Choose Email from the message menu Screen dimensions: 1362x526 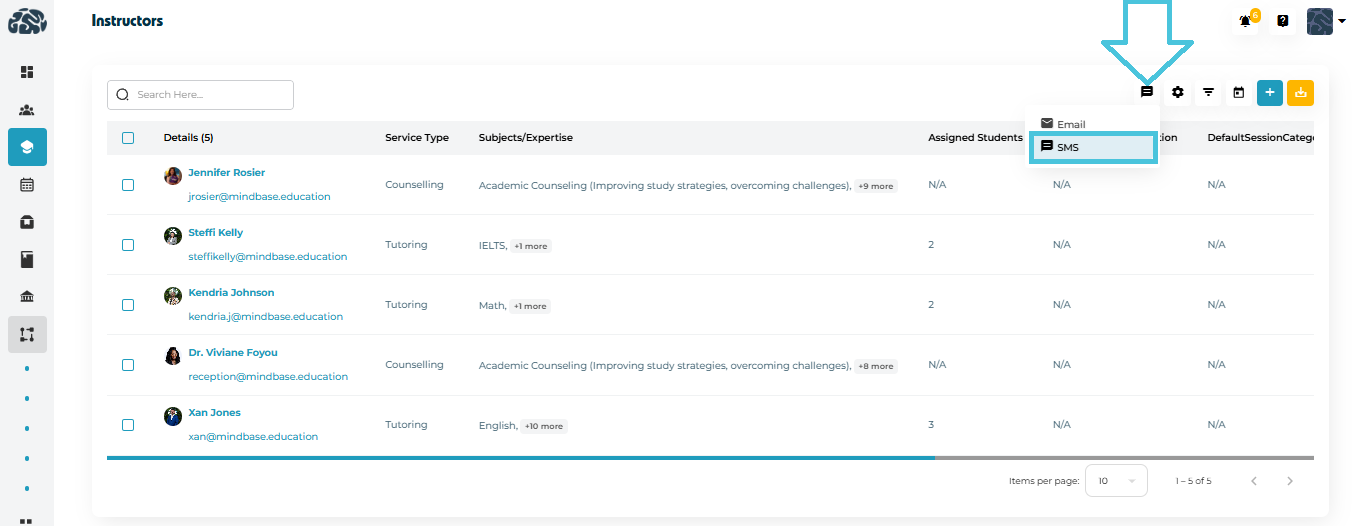(1071, 124)
